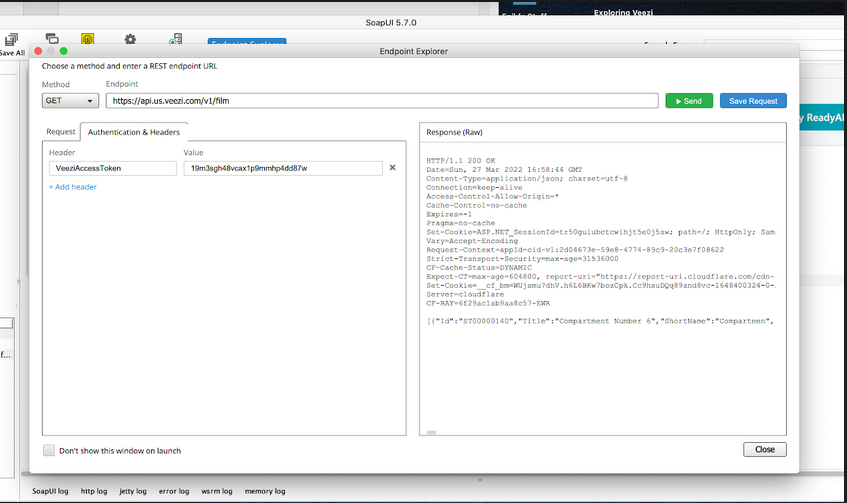This screenshot has width=847, height=503.
Task: Click the HTTP/1.1 200 OK response line
Action: point(461,160)
